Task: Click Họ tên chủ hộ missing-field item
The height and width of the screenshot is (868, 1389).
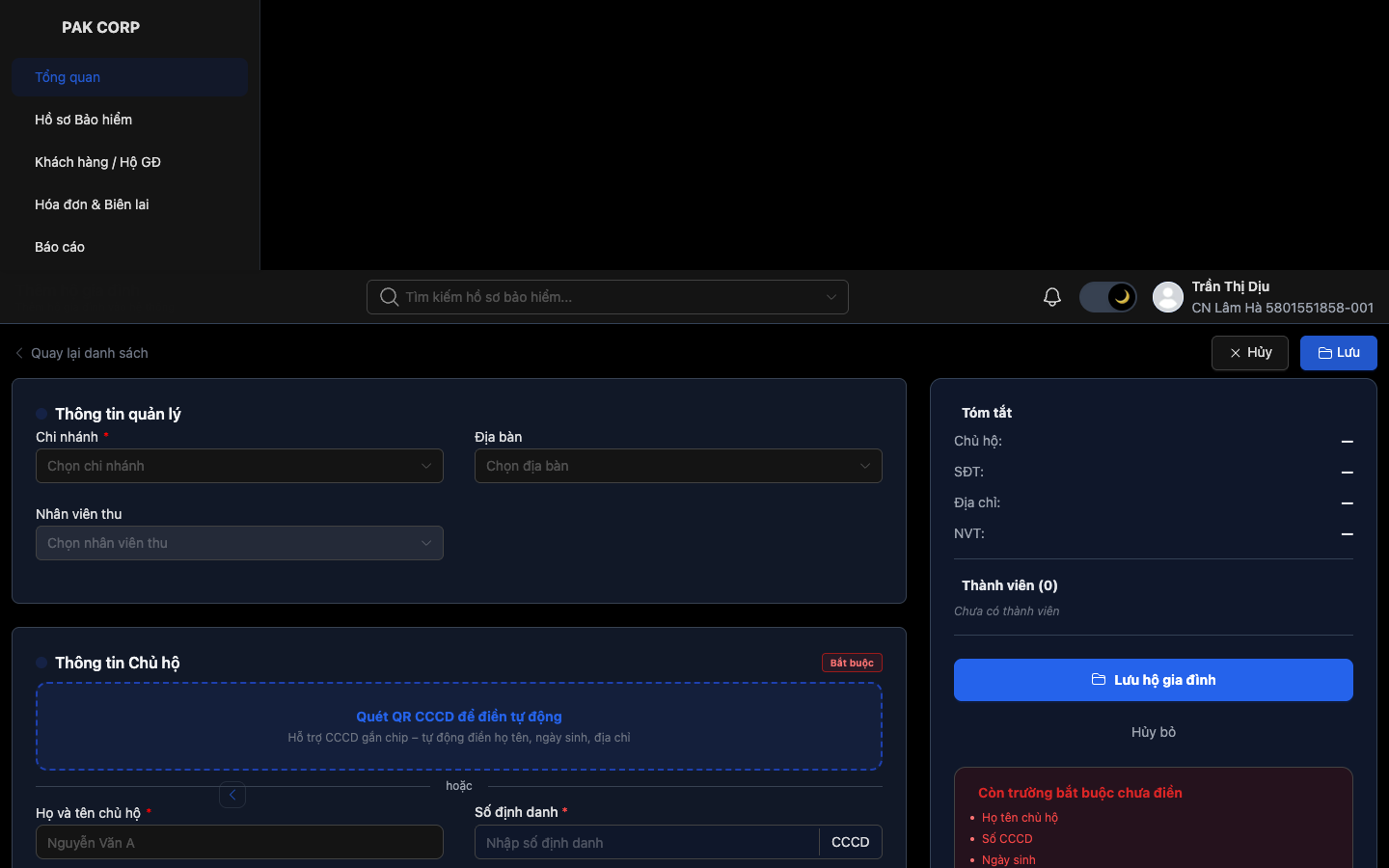Action: pyautogui.click(x=1020, y=818)
